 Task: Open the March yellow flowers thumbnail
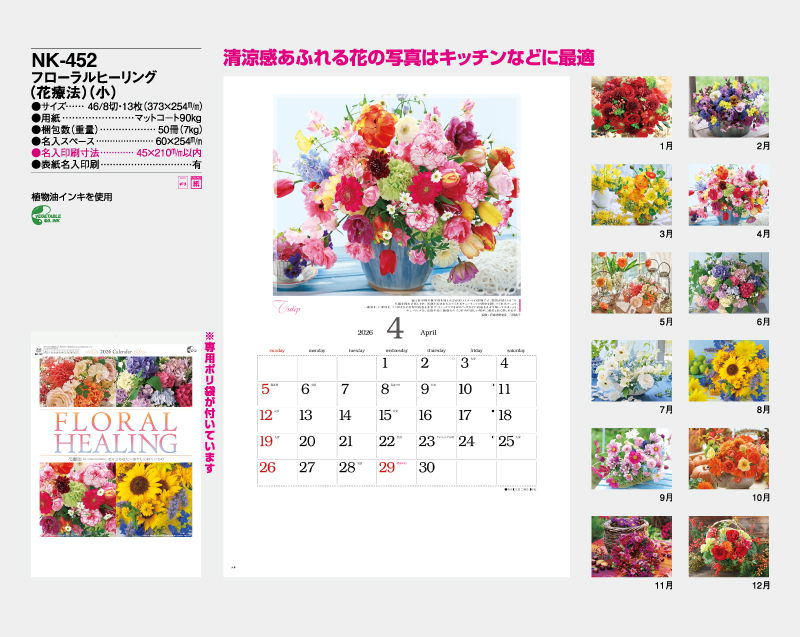[x=632, y=195]
